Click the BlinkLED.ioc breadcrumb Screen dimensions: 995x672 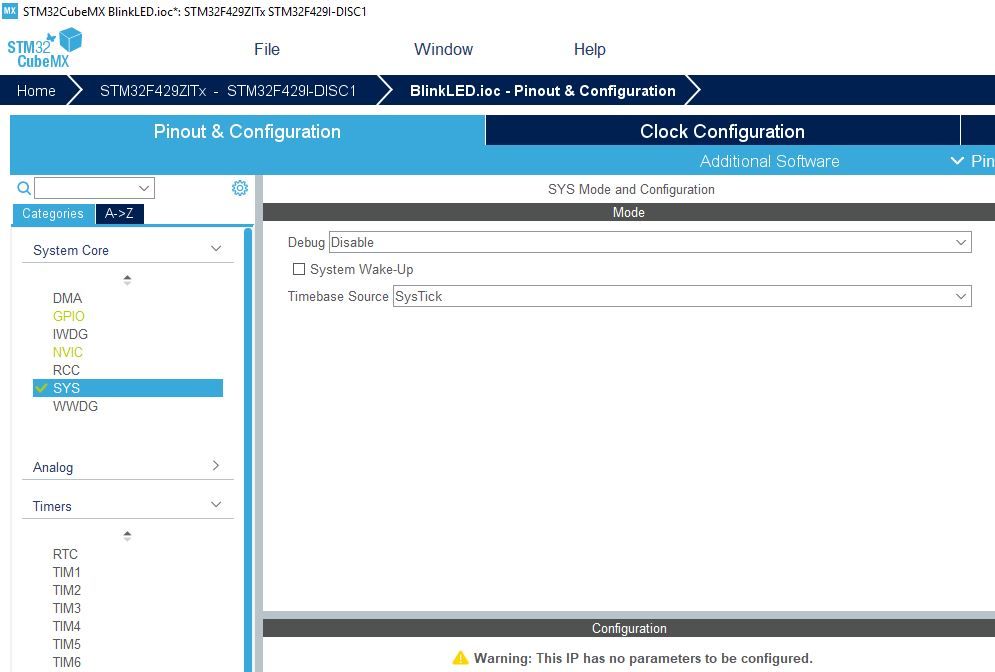543,91
